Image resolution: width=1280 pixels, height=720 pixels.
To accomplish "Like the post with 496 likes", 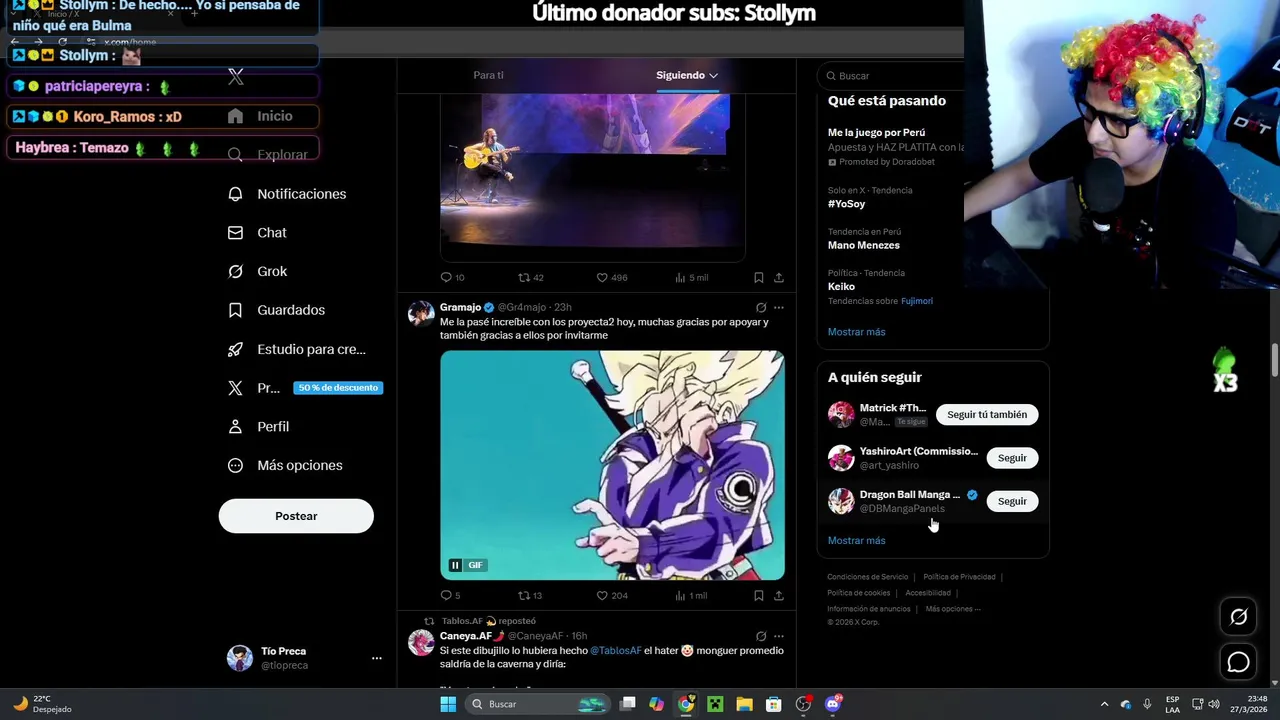I will [x=611, y=277].
